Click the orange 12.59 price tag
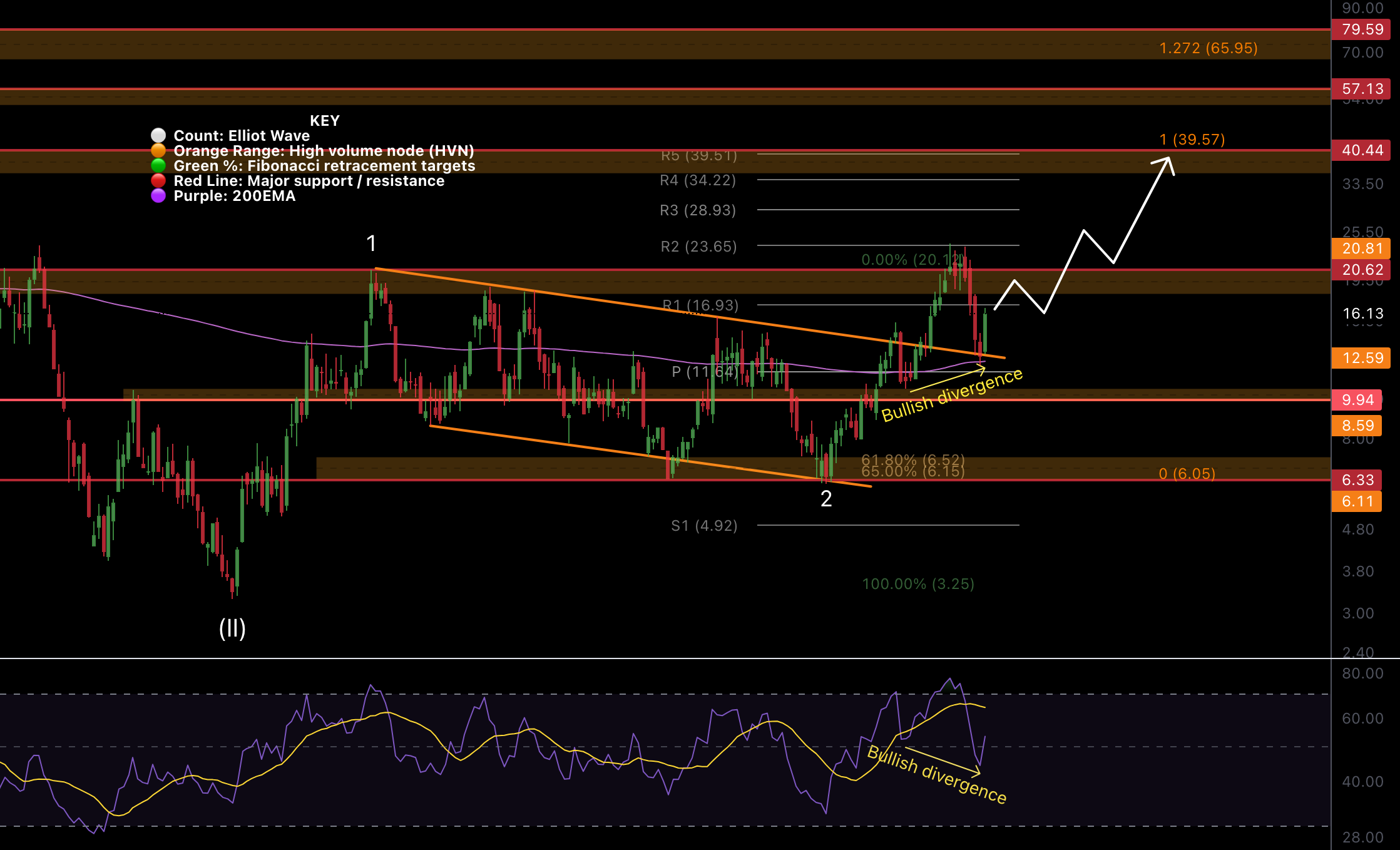This screenshot has width=1400, height=850. [x=1361, y=359]
